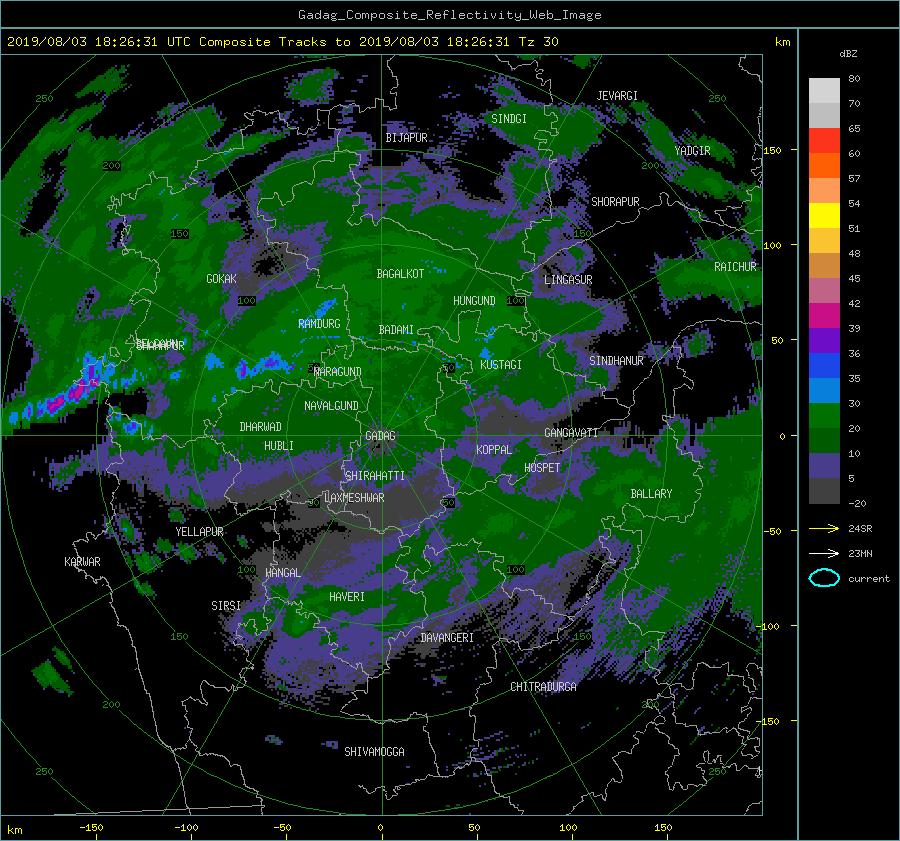Screen dimensions: 900x841
Task: Click the 'GANGAVATI' city label
Action: coord(571,433)
